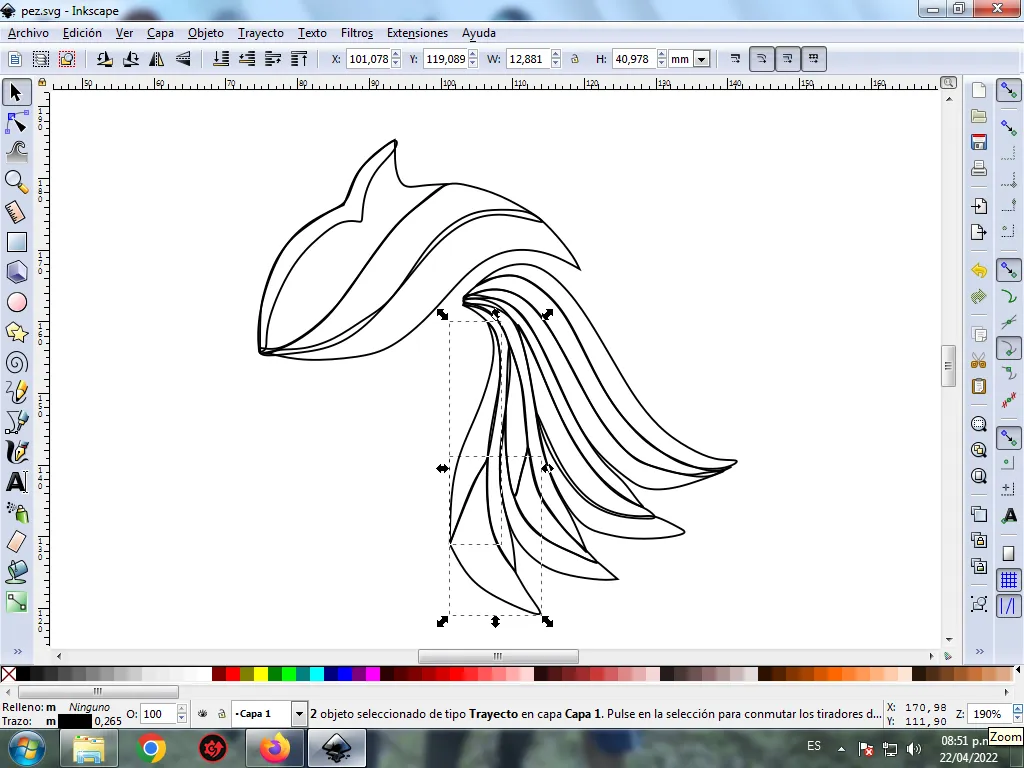Image resolution: width=1024 pixels, height=768 pixels.
Task: Increase the height H spinner
Action: click(662, 55)
